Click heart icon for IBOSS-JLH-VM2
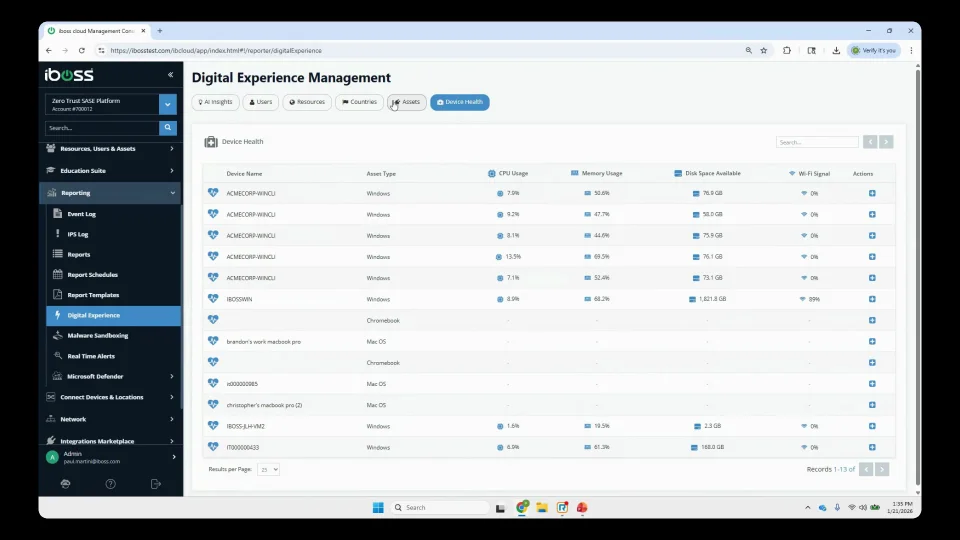Image resolution: width=960 pixels, height=540 pixels. pyautogui.click(x=213, y=426)
